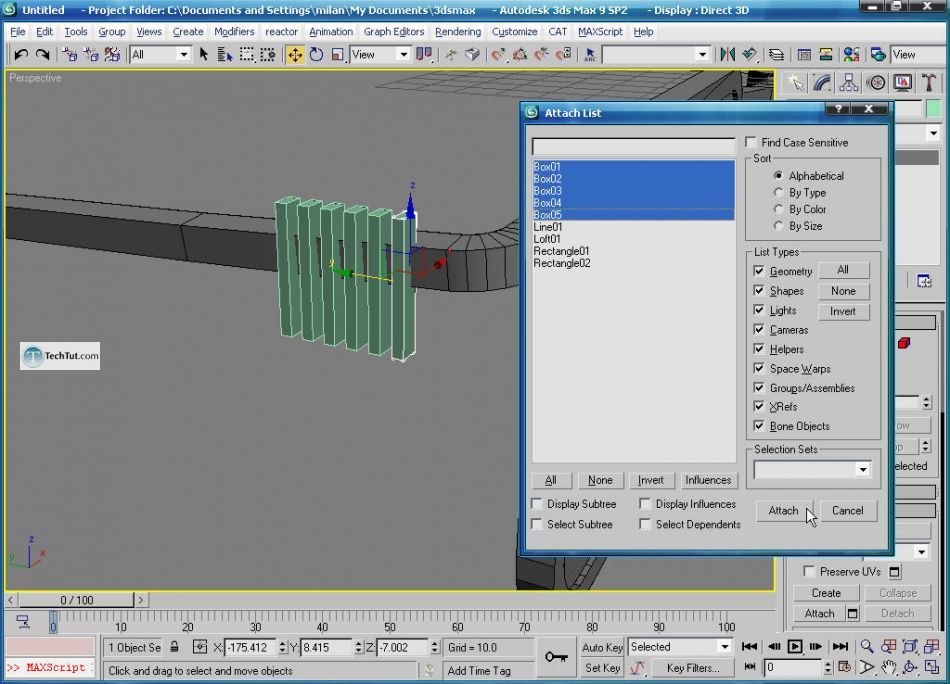Tick the Display Subtree checkbox

[x=537, y=504]
